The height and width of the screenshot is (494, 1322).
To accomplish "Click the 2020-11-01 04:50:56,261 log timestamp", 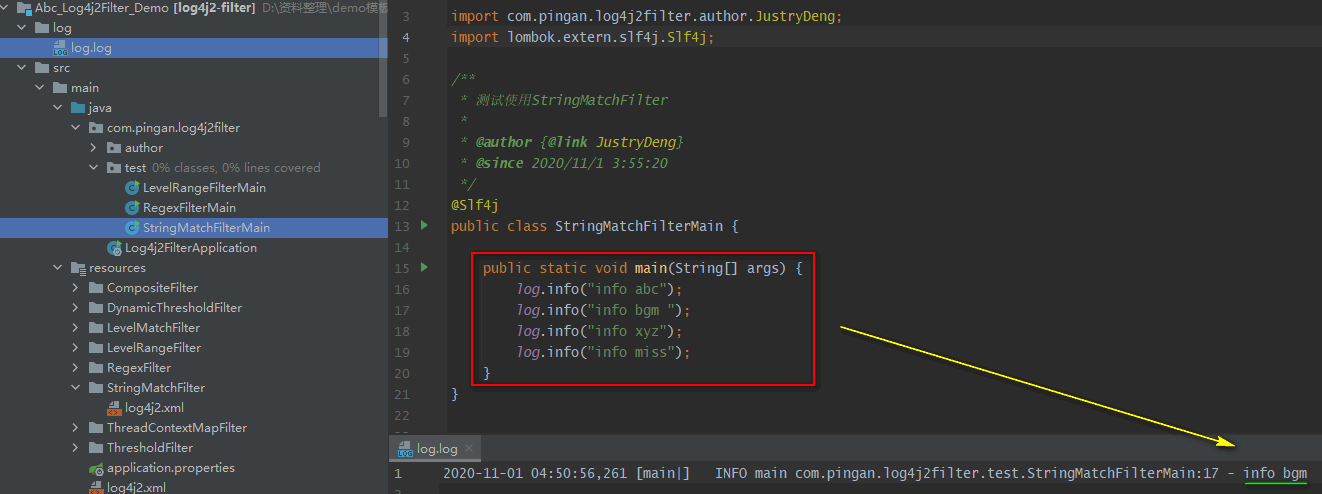I will tap(535, 473).
